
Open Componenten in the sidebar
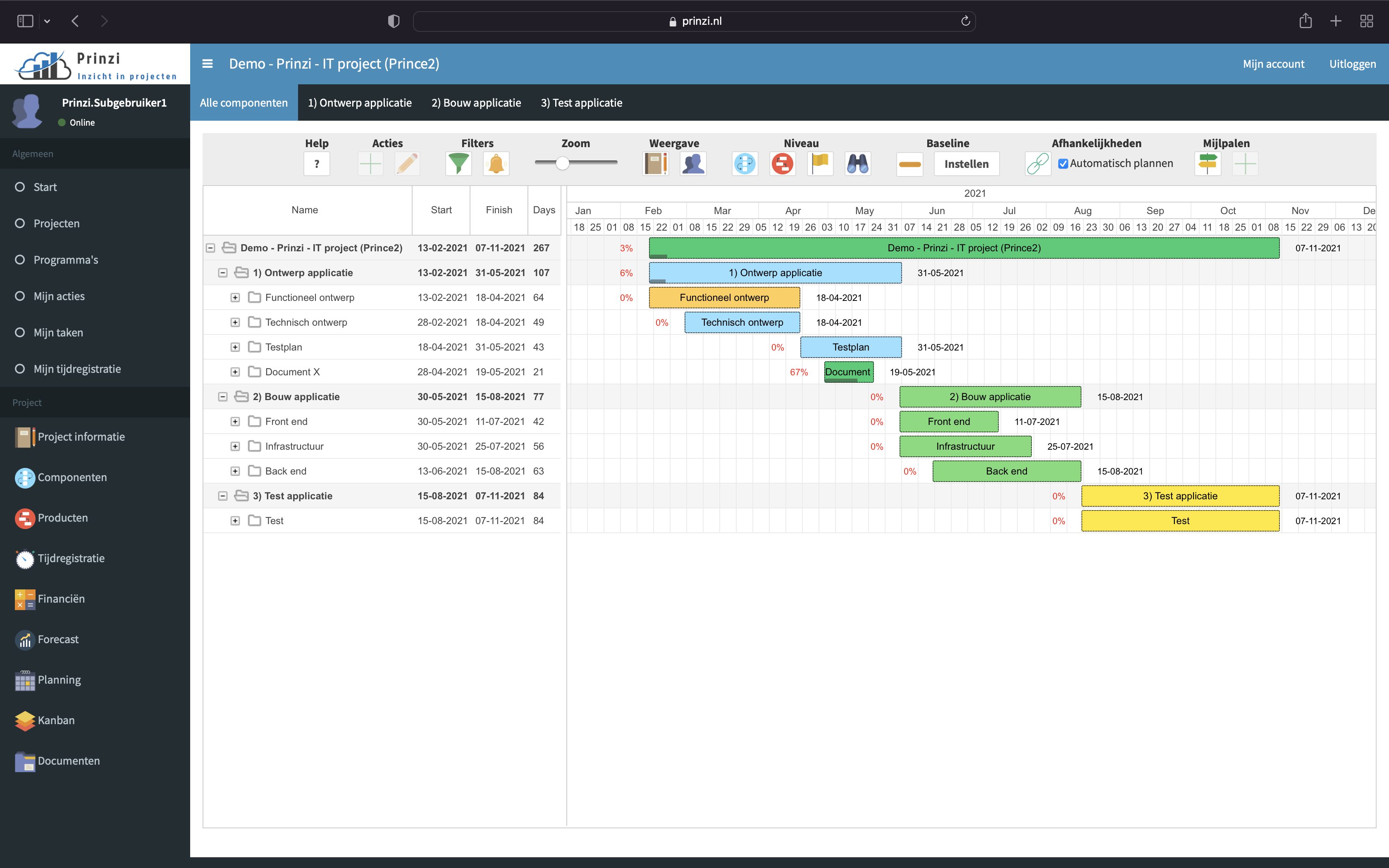62,478
